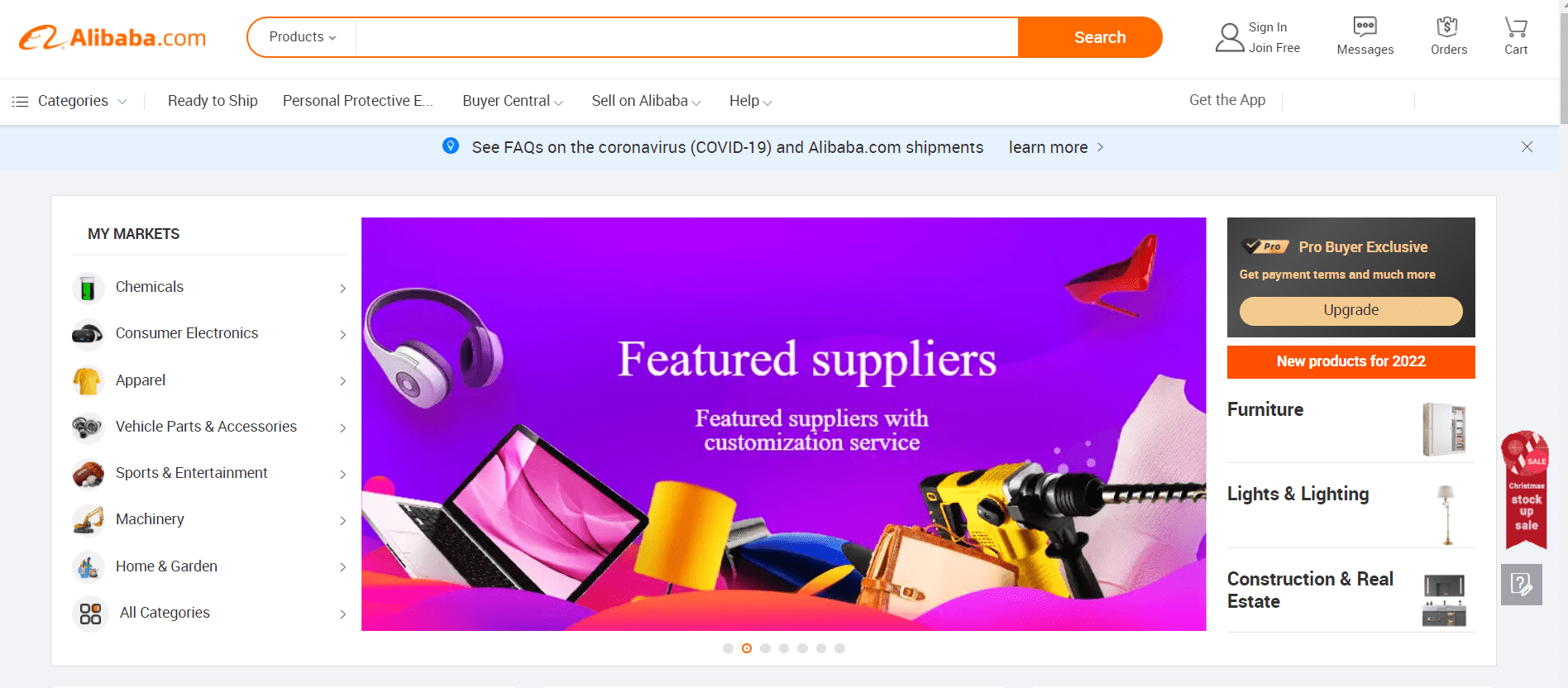This screenshot has height=688, width=1568.
Task: Click inside the search input field
Action: [686, 37]
